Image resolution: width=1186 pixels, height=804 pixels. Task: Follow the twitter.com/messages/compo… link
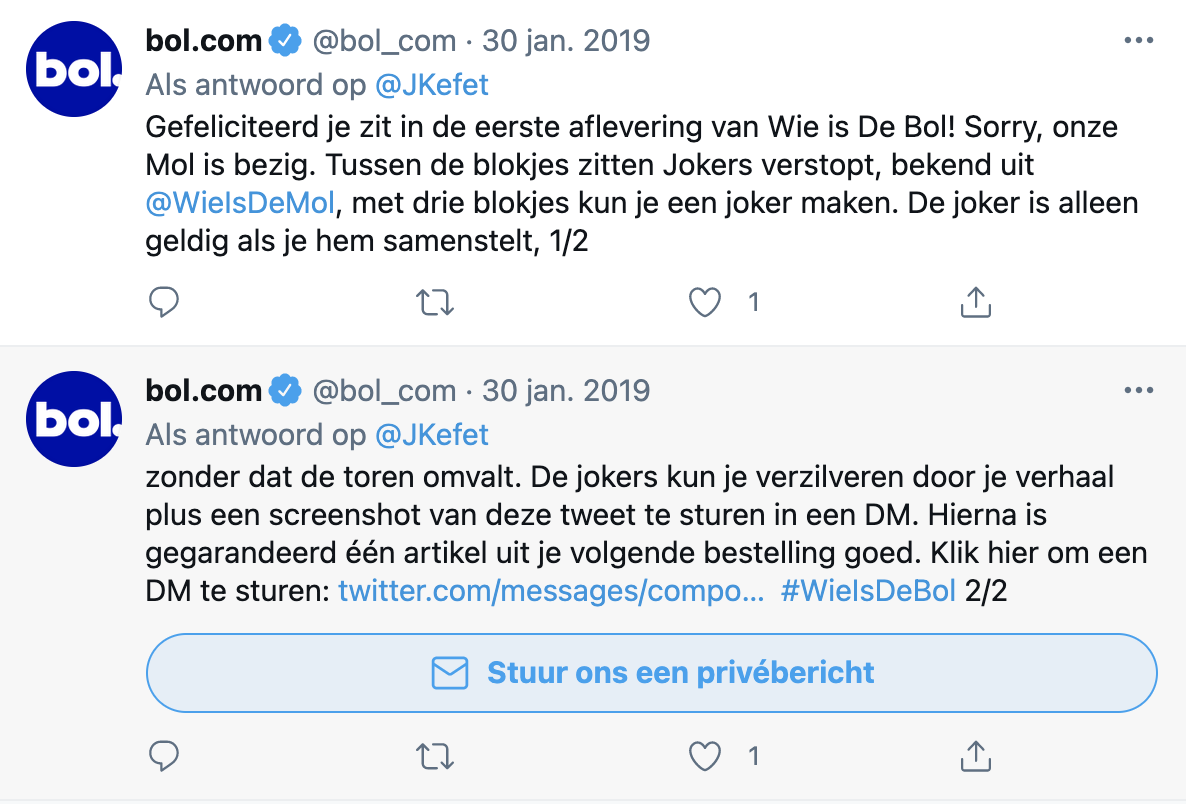click(551, 591)
